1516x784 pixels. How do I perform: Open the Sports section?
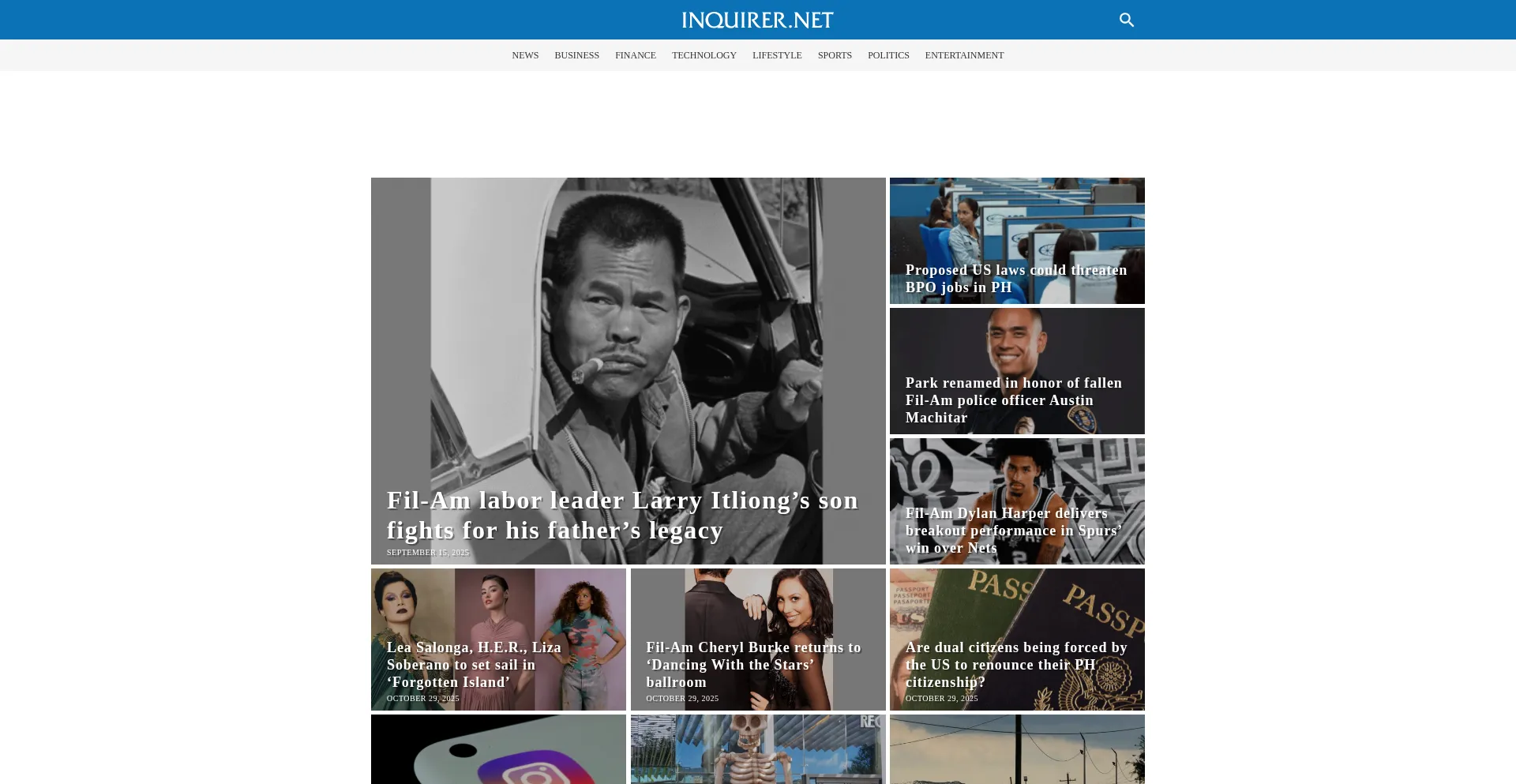point(835,55)
